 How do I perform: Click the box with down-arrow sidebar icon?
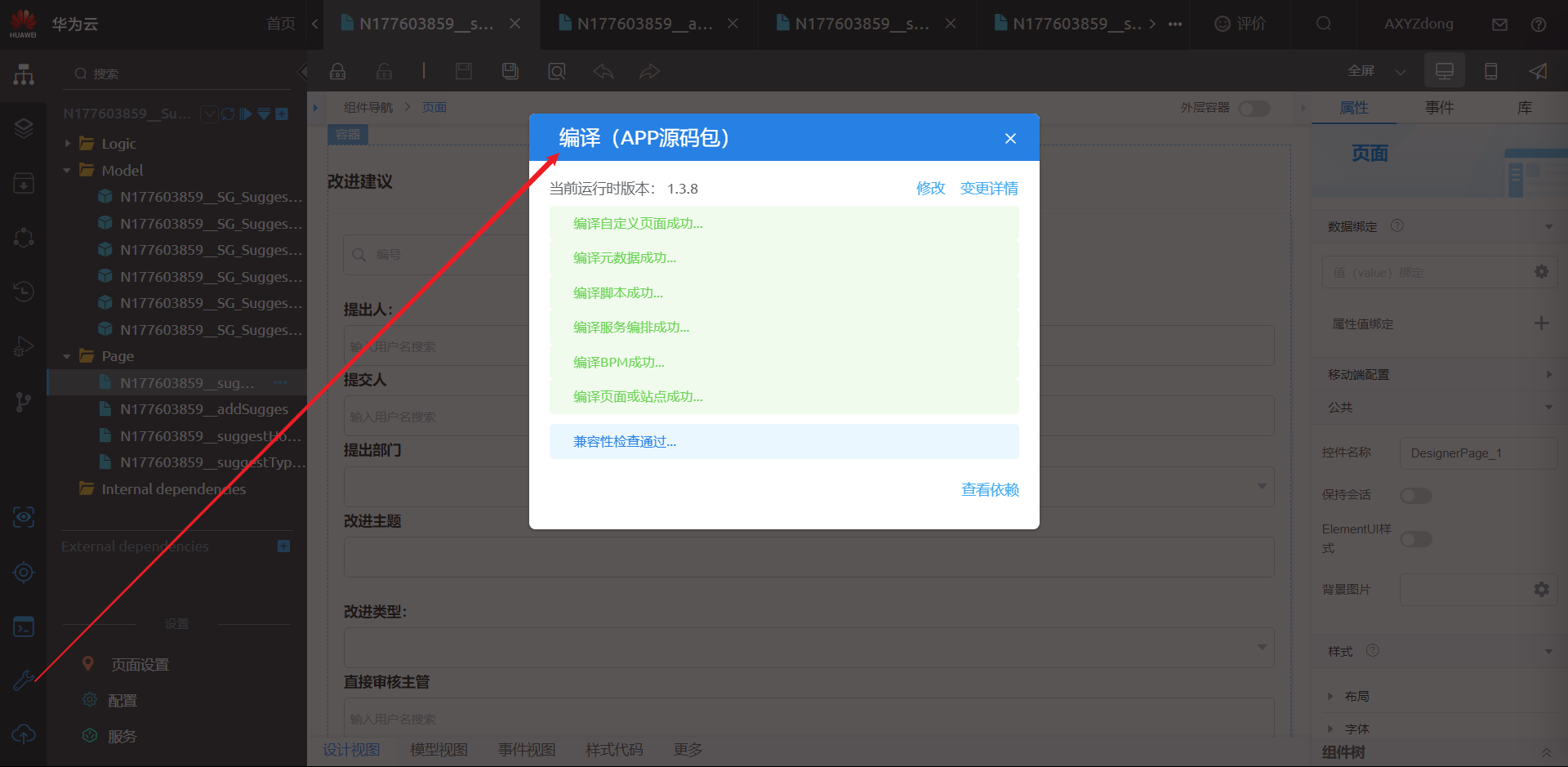[x=24, y=183]
